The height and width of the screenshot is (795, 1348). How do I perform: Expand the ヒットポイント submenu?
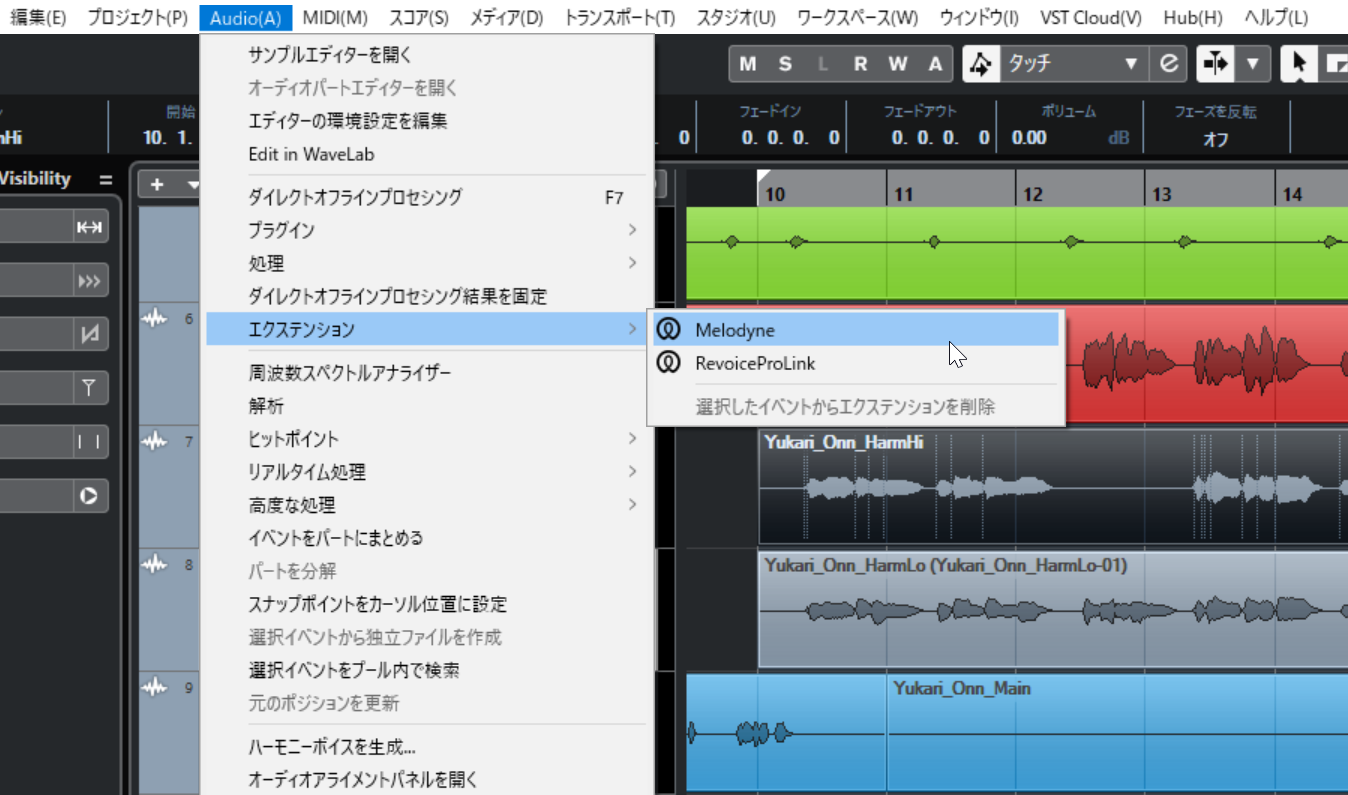[x=427, y=439]
